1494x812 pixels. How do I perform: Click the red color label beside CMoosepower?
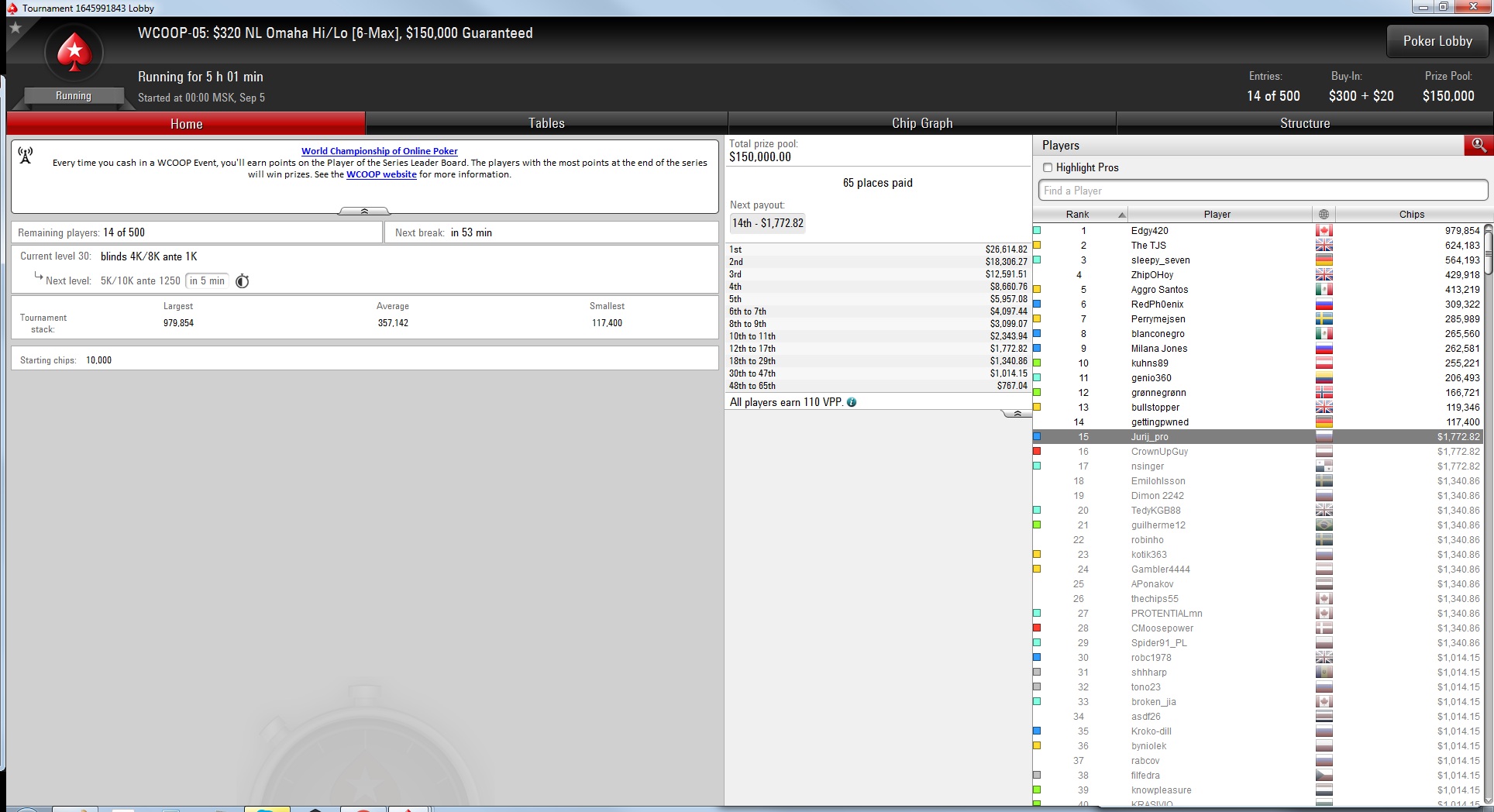coord(1037,628)
